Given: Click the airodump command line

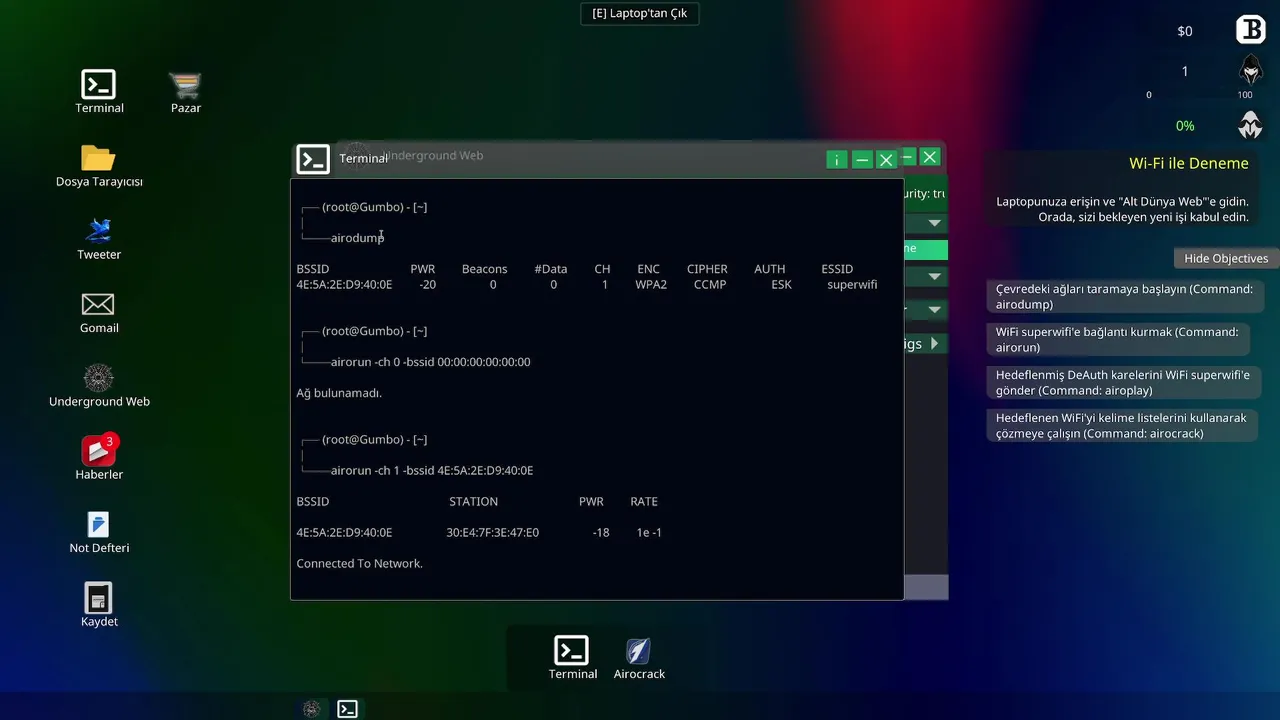Looking at the screenshot, I should pos(357,238).
